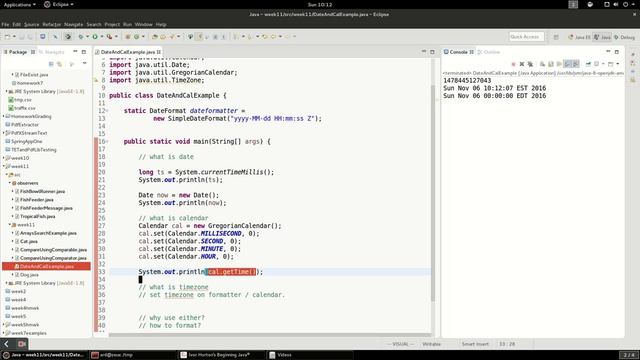The width and height of the screenshot is (640, 360).
Task: Toggle Show Console When Standard Error Changes
Action: (x=576, y=64)
